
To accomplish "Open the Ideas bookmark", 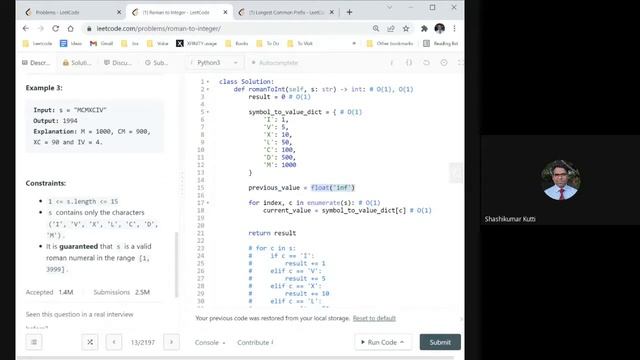I will point(71,43).
